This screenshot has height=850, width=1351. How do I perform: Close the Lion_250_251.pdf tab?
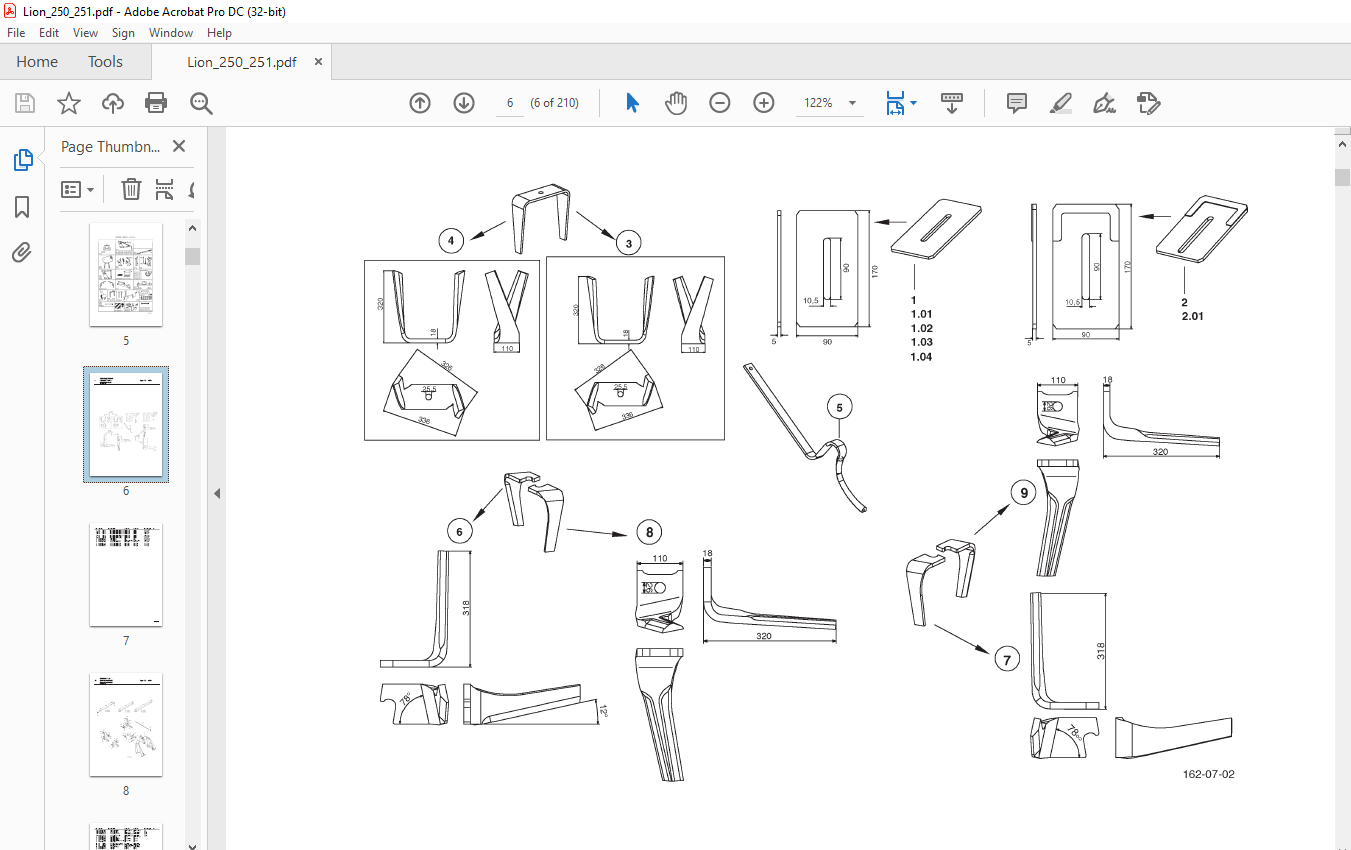(318, 61)
